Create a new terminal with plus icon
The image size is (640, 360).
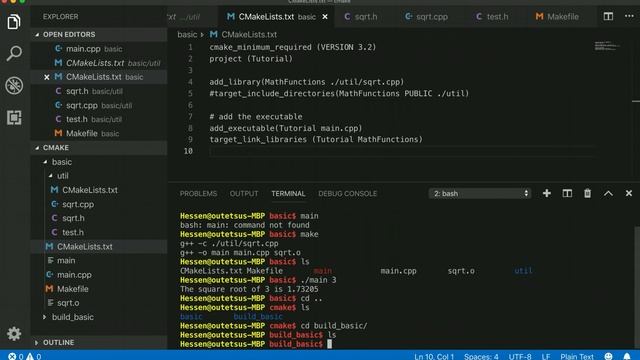547,193
